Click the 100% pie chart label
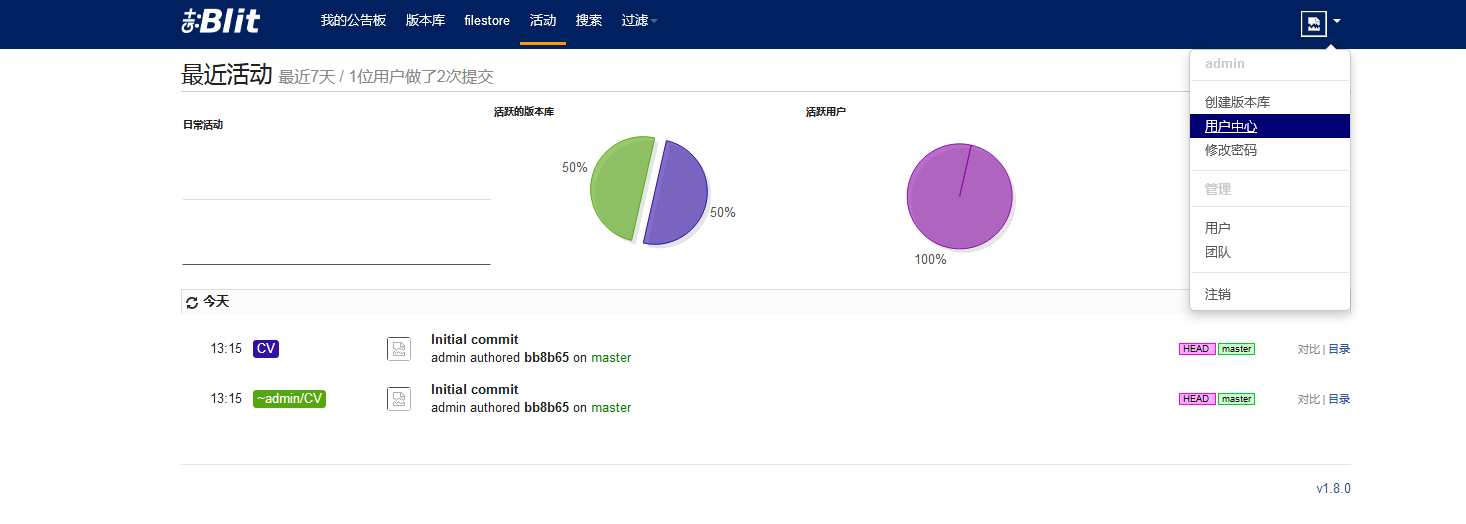The height and width of the screenshot is (524, 1466). 930,259
